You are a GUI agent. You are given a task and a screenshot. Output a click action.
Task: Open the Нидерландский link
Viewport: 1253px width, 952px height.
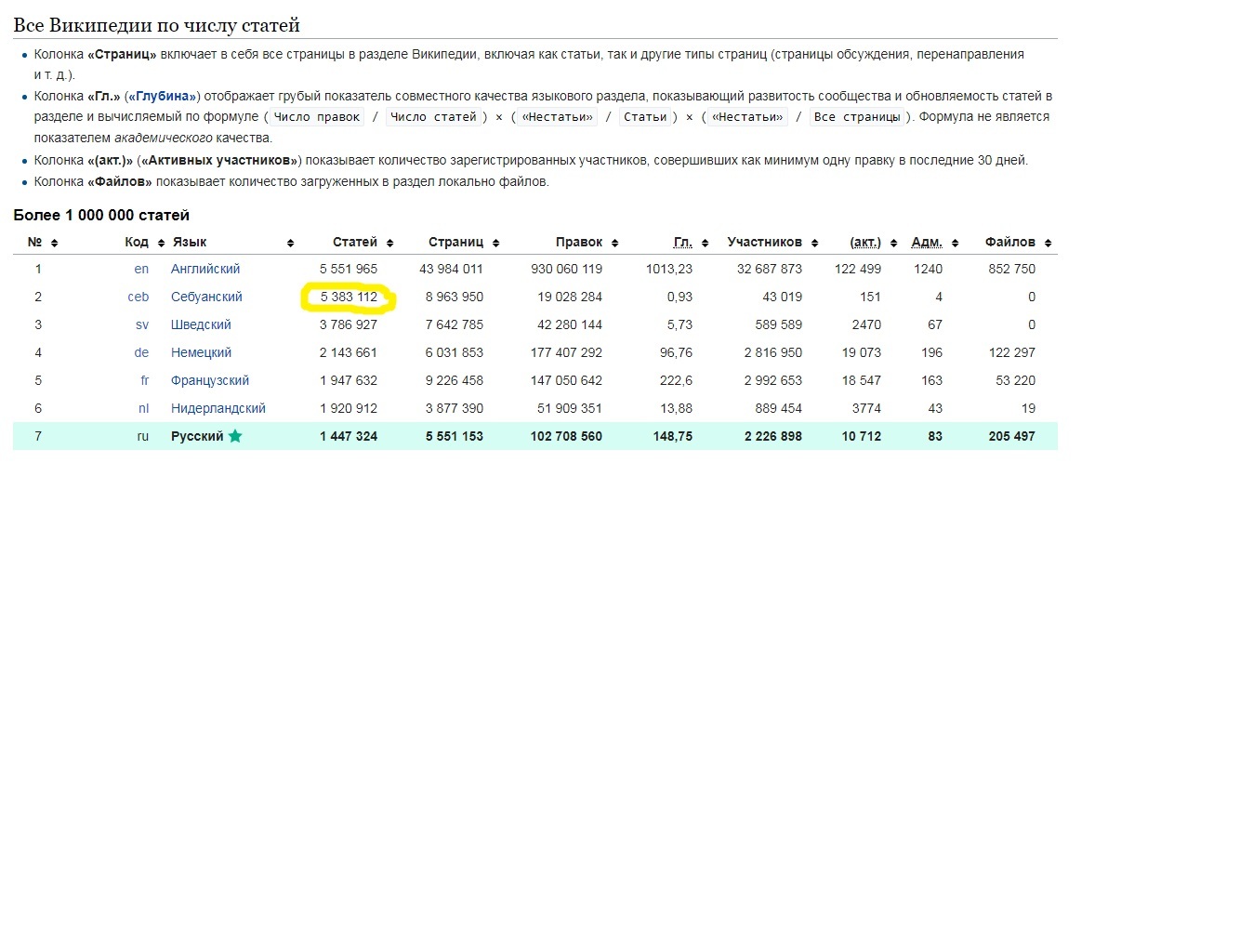[x=218, y=408]
